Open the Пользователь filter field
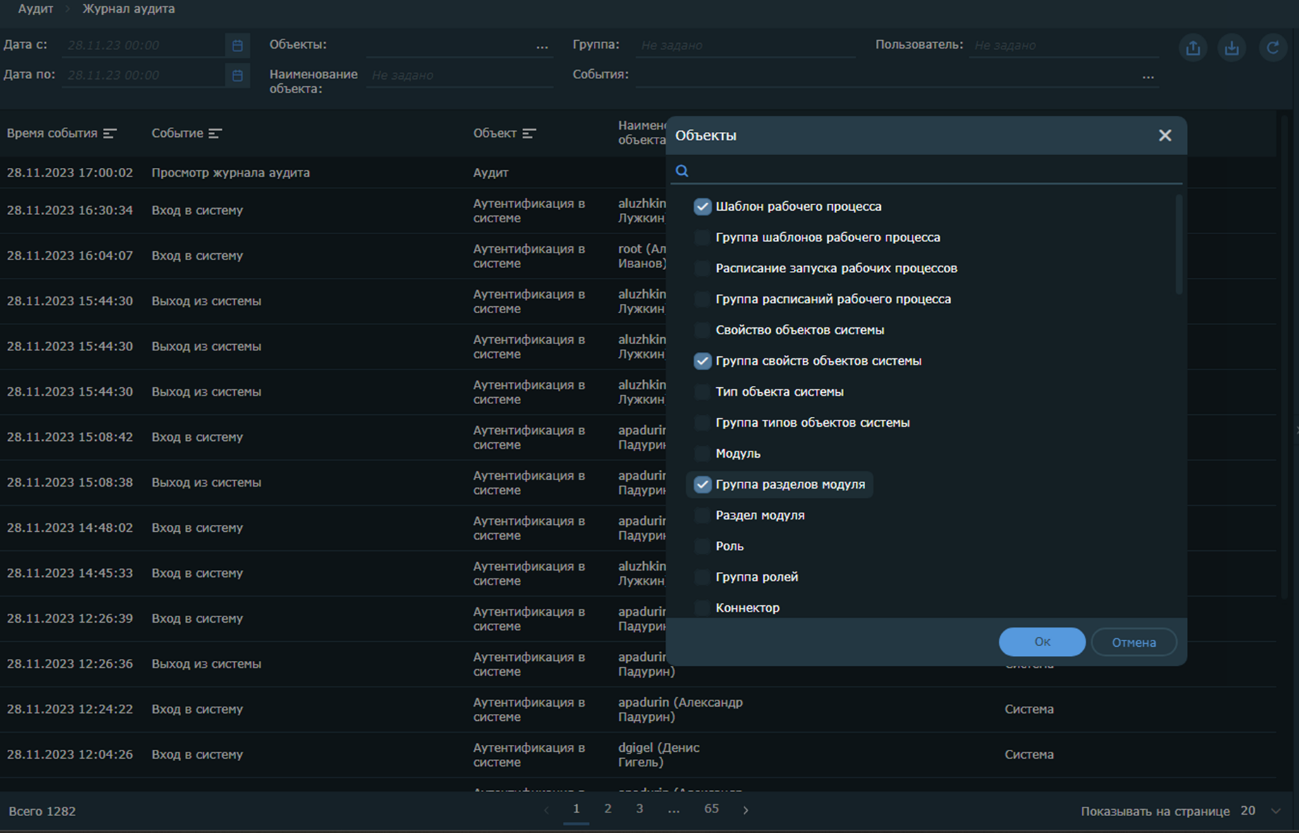 point(1064,46)
